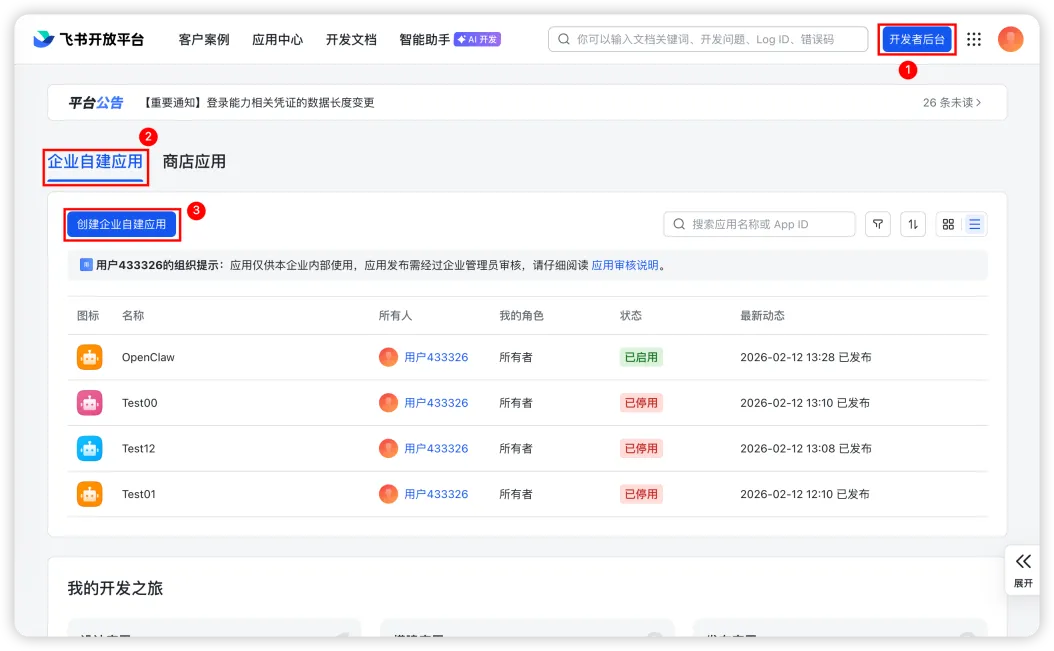1054x651 pixels.
Task: Click the sort order icon
Action: 912,224
